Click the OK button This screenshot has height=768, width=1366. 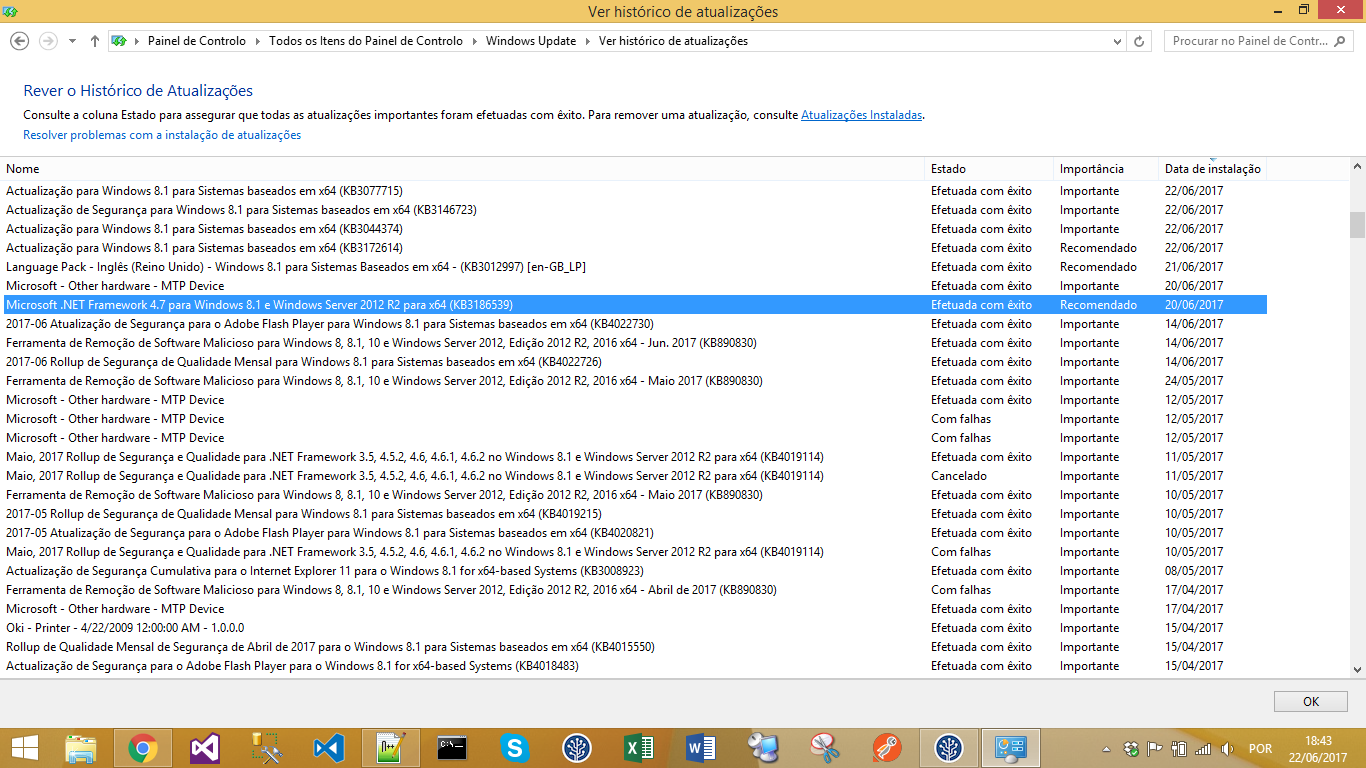click(1311, 701)
